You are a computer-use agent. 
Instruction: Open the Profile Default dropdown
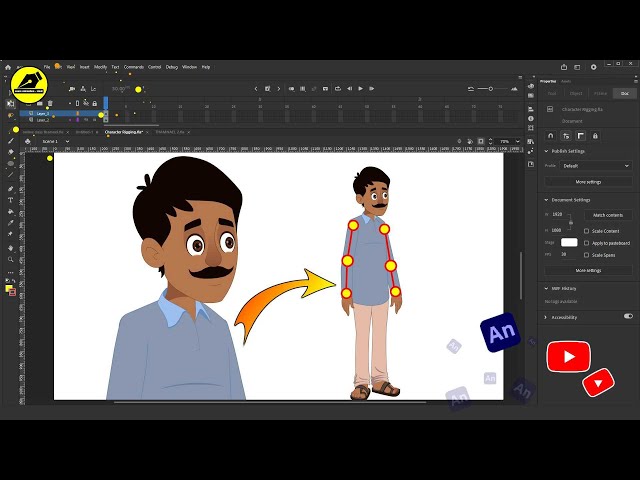coord(596,166)
